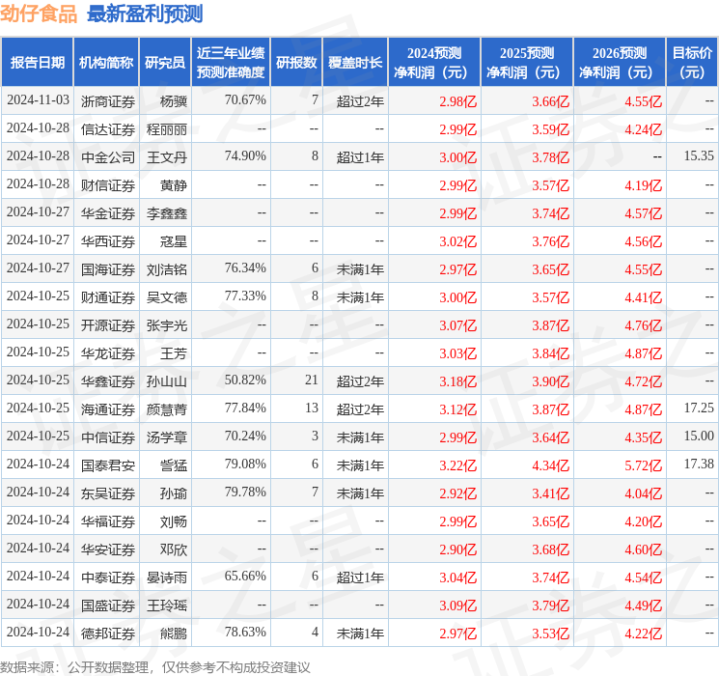Click 华龙证券 institution cell
Image resolution: width=719 pixels, height=676 pixels.
(108, 354)
